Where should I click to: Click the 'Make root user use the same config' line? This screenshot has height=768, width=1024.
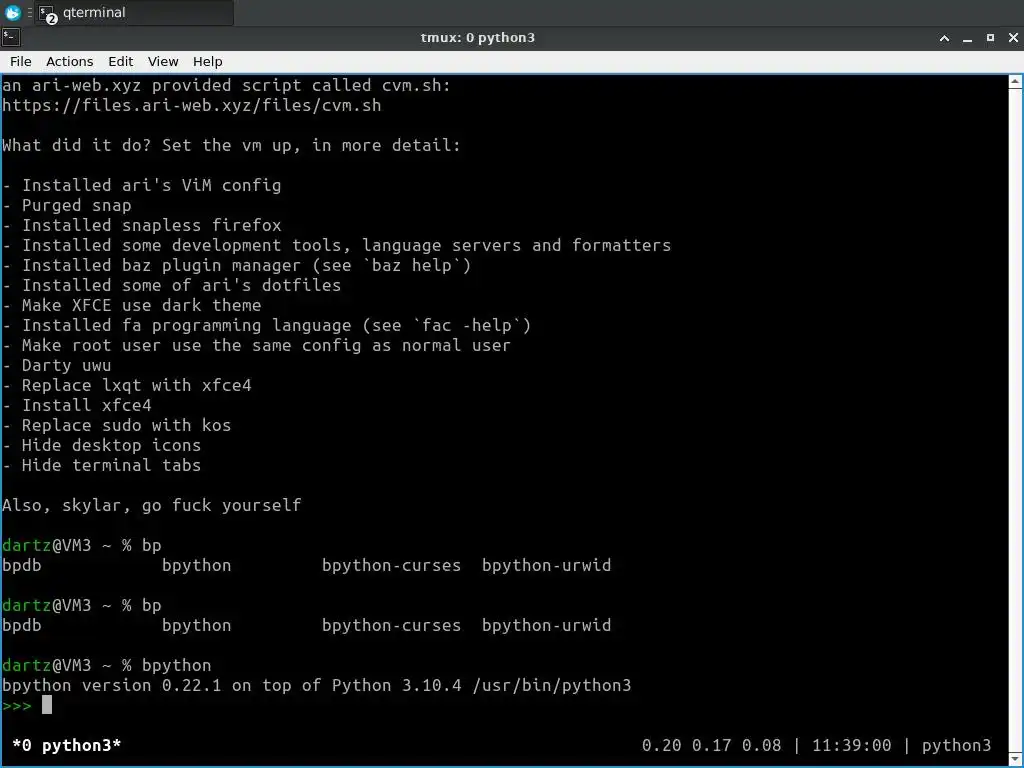click(256, 345)
